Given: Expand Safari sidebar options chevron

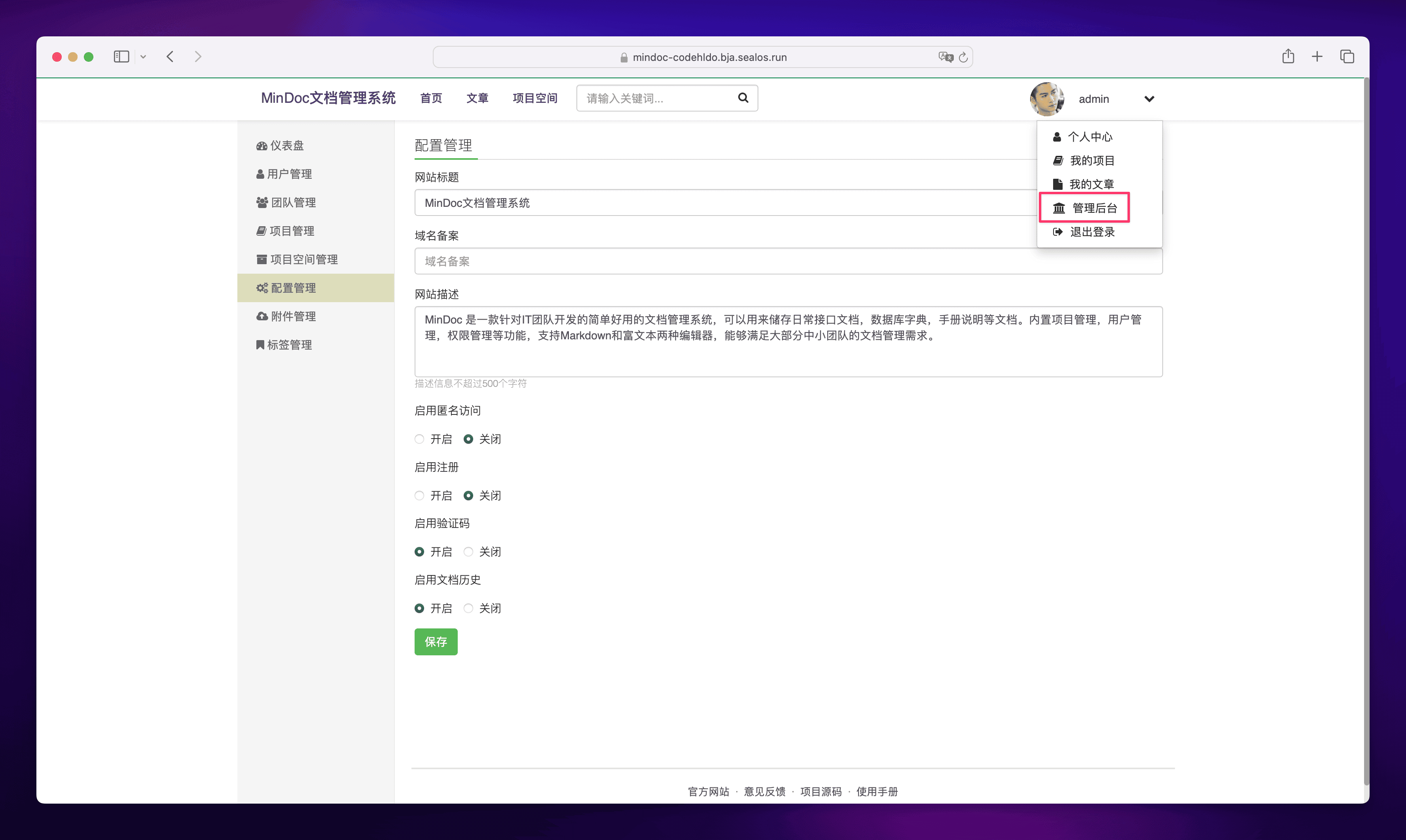Looking at the screenshot, I should point(143,57).
